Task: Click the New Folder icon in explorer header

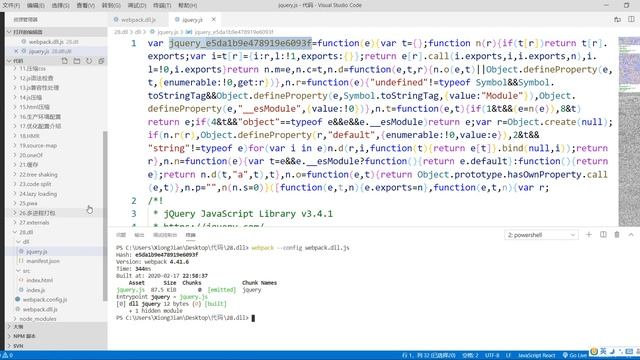Action: [x=77, y=61]
